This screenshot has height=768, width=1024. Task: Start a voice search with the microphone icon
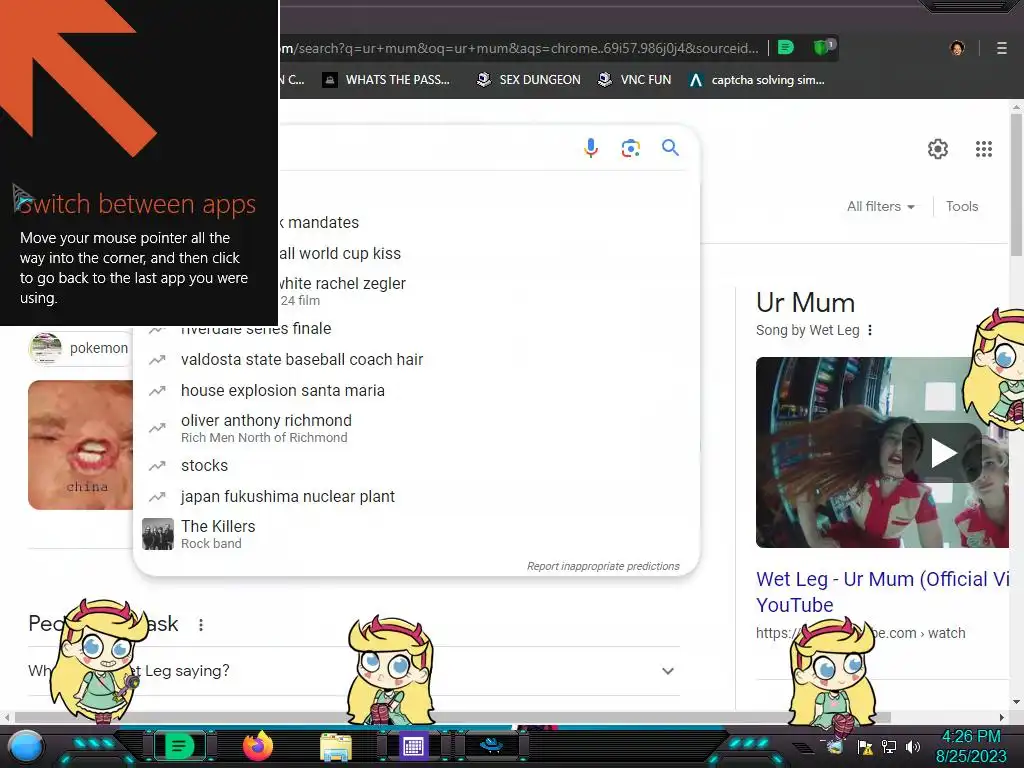(590, 148)
